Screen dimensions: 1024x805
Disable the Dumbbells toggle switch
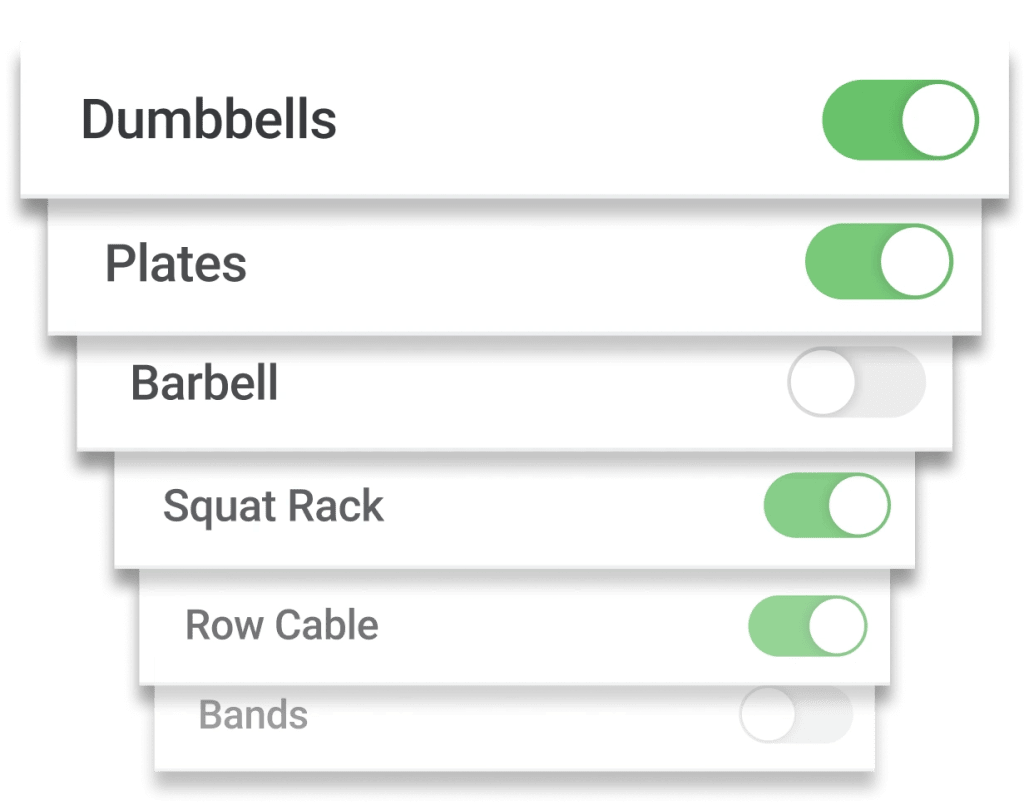pos(899,121)
